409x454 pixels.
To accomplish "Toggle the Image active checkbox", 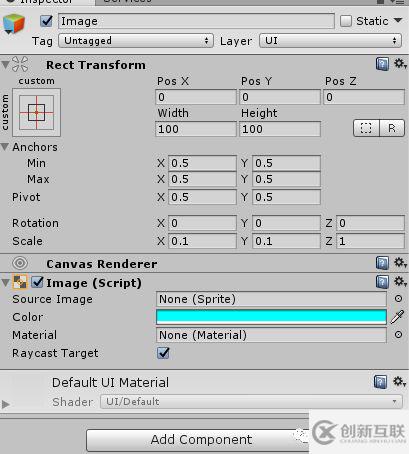I will (x=46, y=21).
